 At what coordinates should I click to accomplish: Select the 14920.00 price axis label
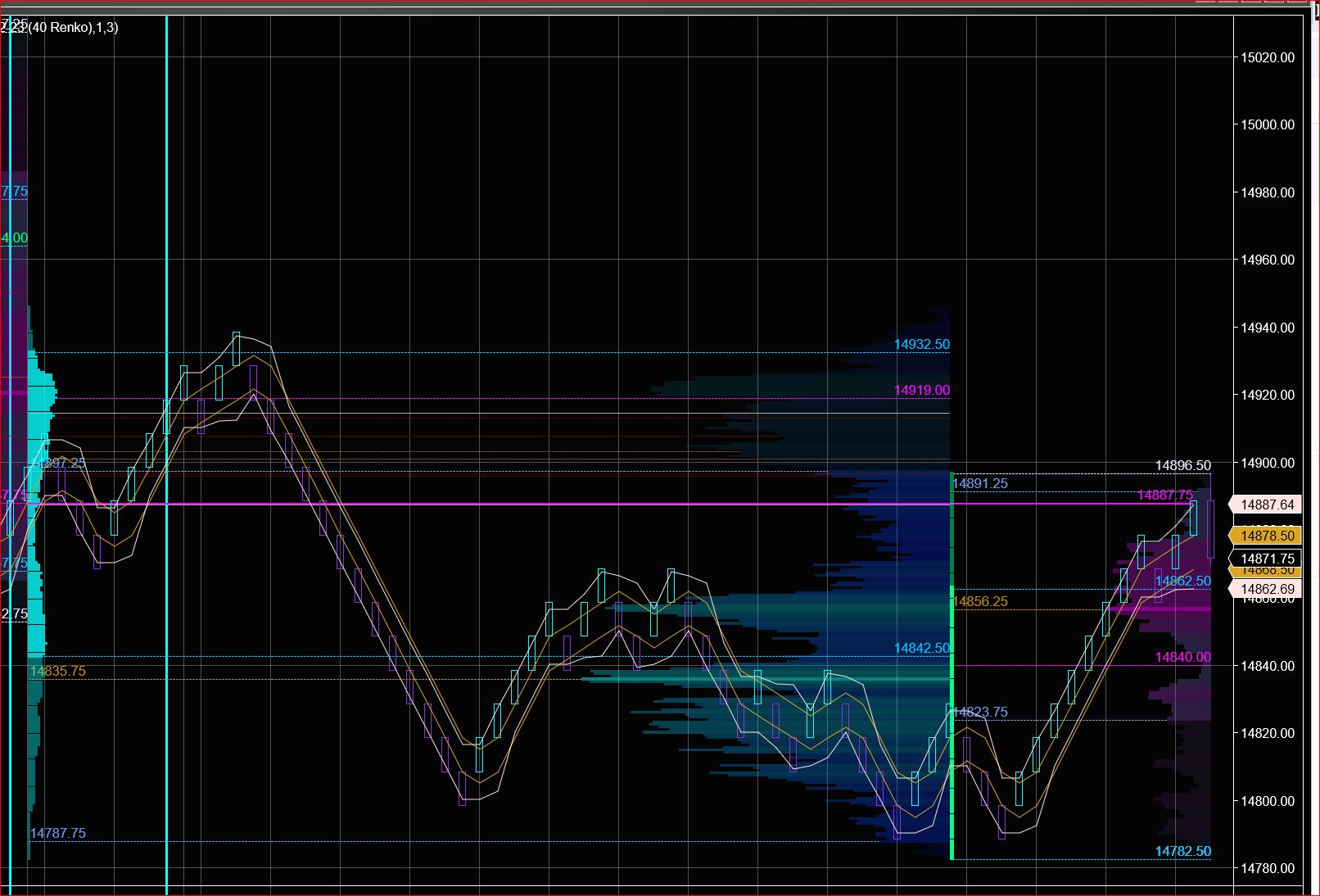click(1268, 395)
